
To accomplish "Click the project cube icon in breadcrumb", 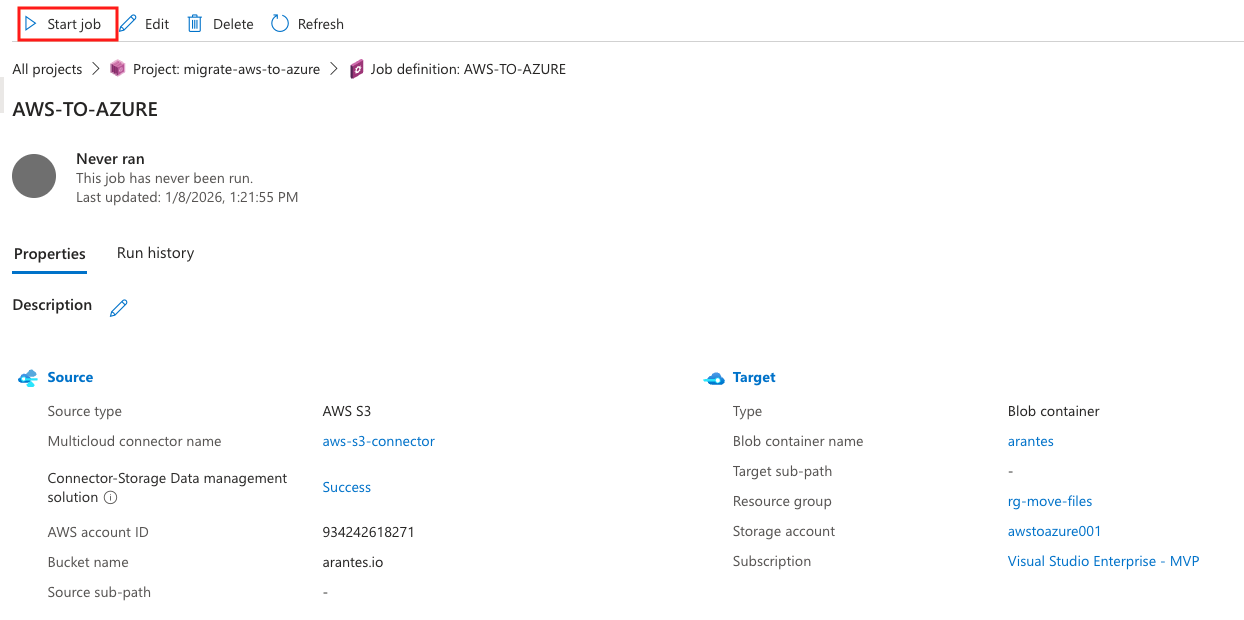I will pos(118,69).
